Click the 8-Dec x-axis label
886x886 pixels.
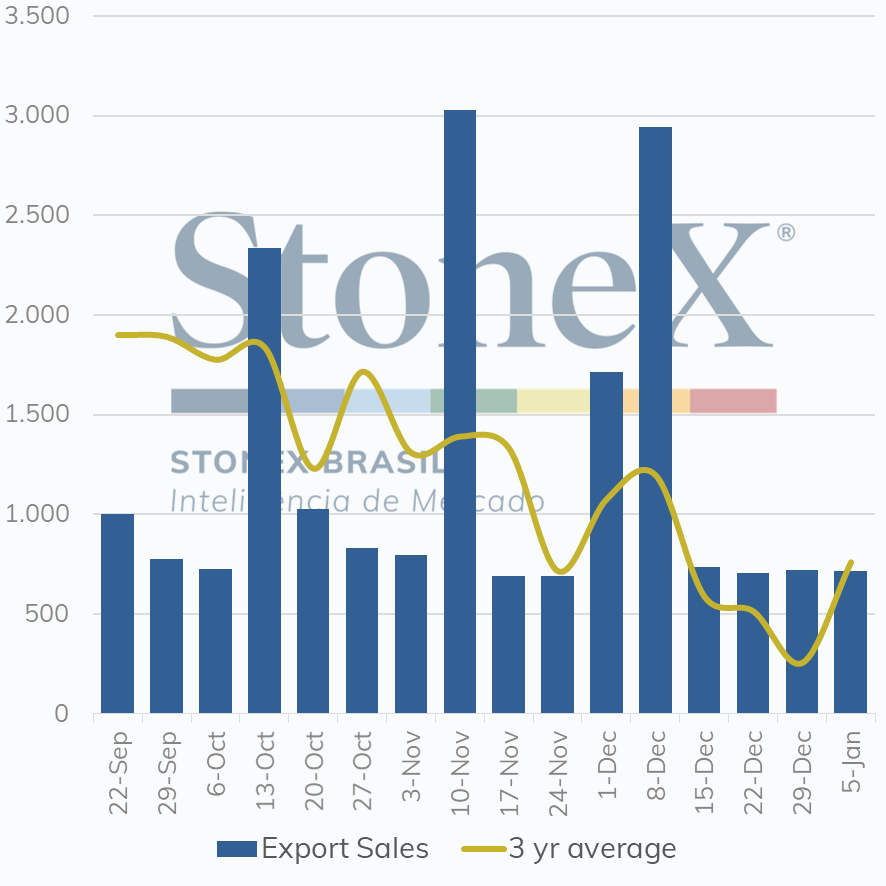(656, 765)
